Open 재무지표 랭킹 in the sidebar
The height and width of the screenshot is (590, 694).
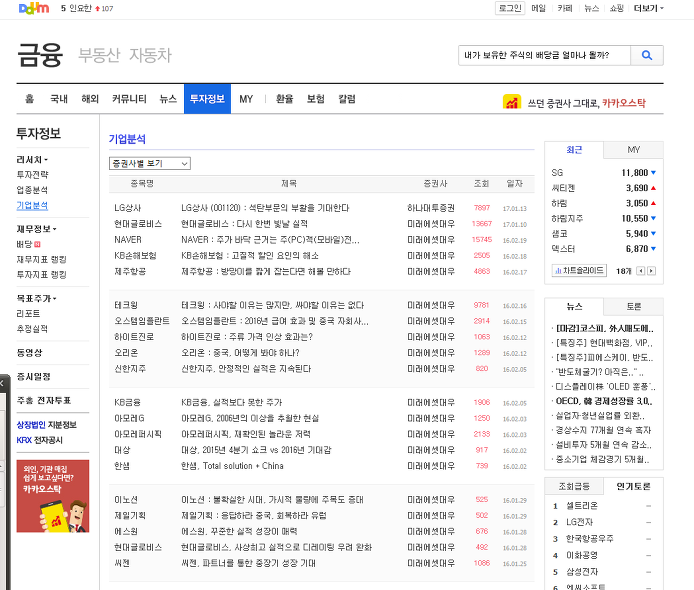point(42,259)
